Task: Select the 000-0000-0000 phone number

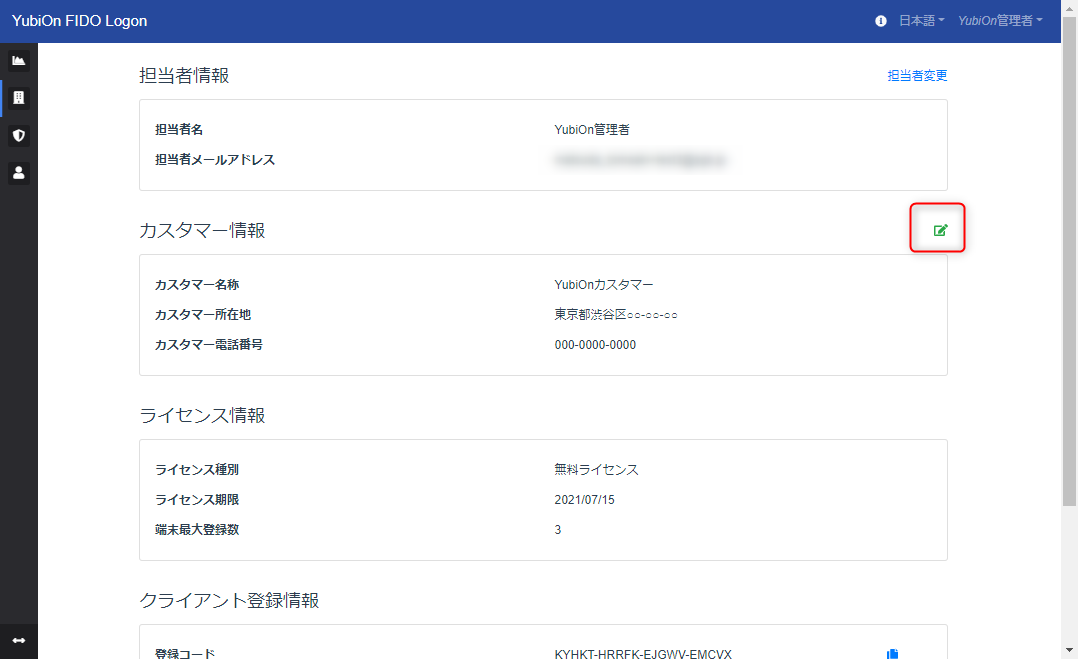Action: tap(595, 345)
